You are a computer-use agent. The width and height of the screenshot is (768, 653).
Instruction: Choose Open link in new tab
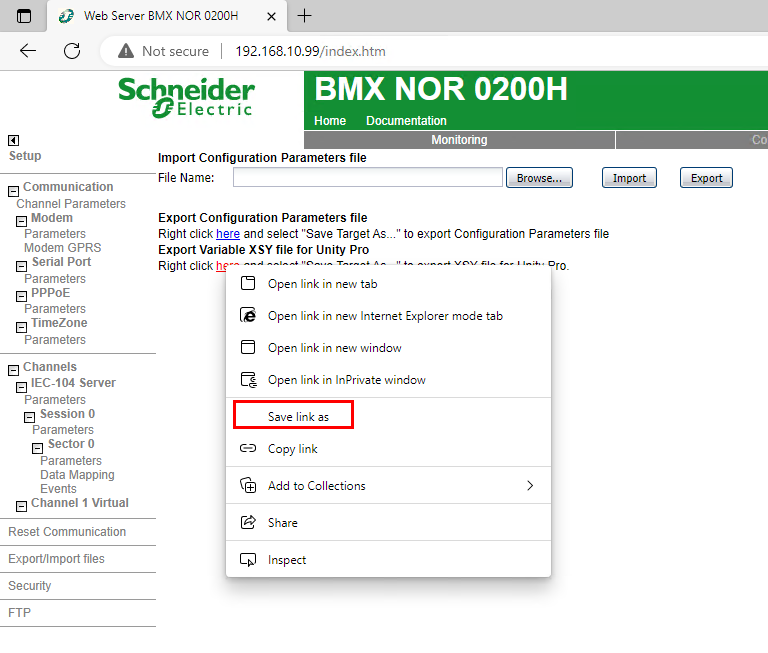coord(388,284)
